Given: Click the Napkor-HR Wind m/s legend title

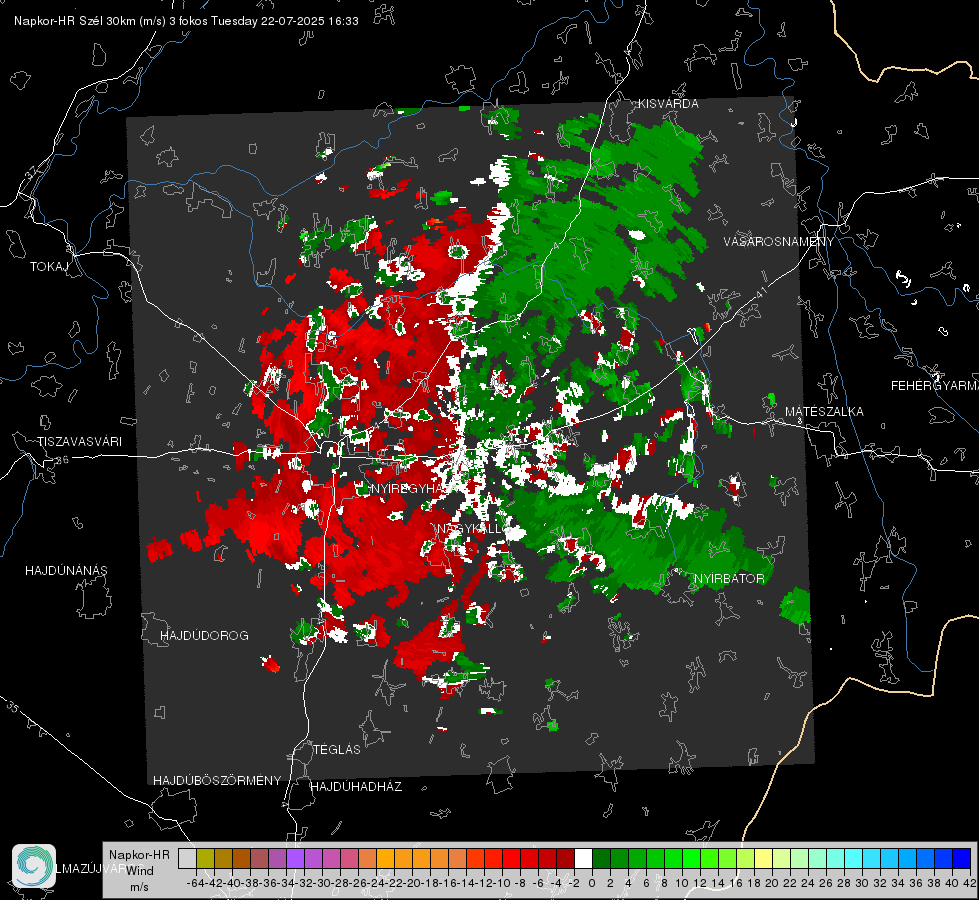Looking at the screenshot, I should click(x=139, y=871).
